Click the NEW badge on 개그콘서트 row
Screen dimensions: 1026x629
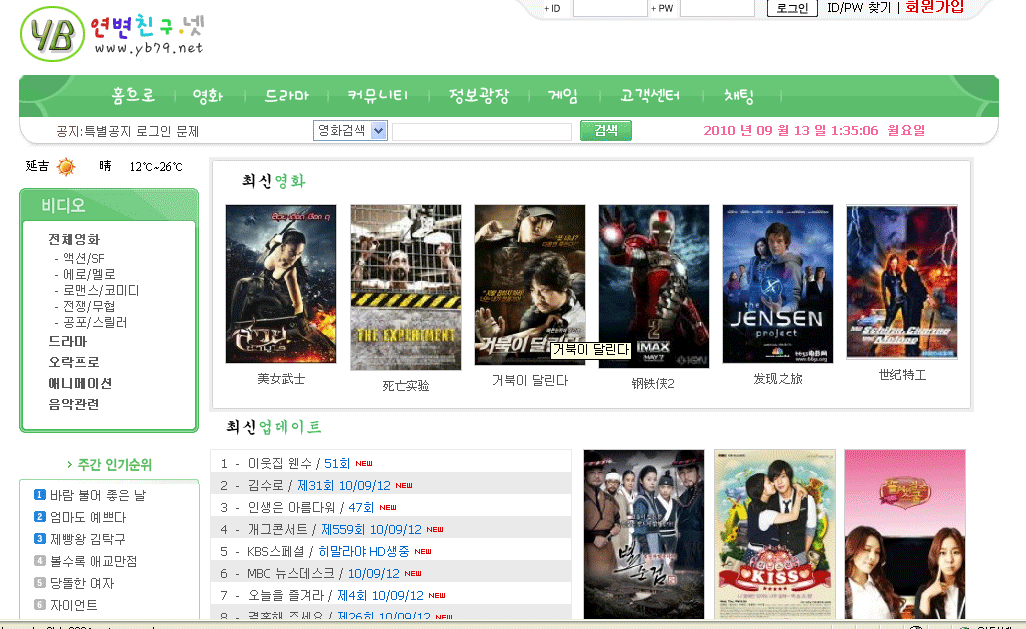coord(434,530)
